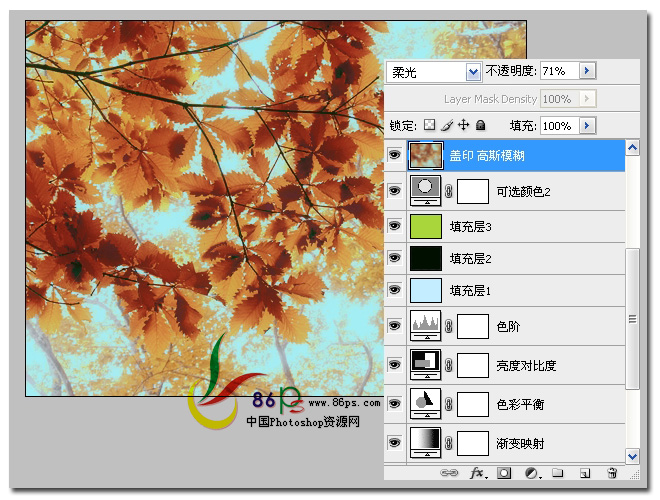Click 填充层3 green color swatch

point(426,226)
